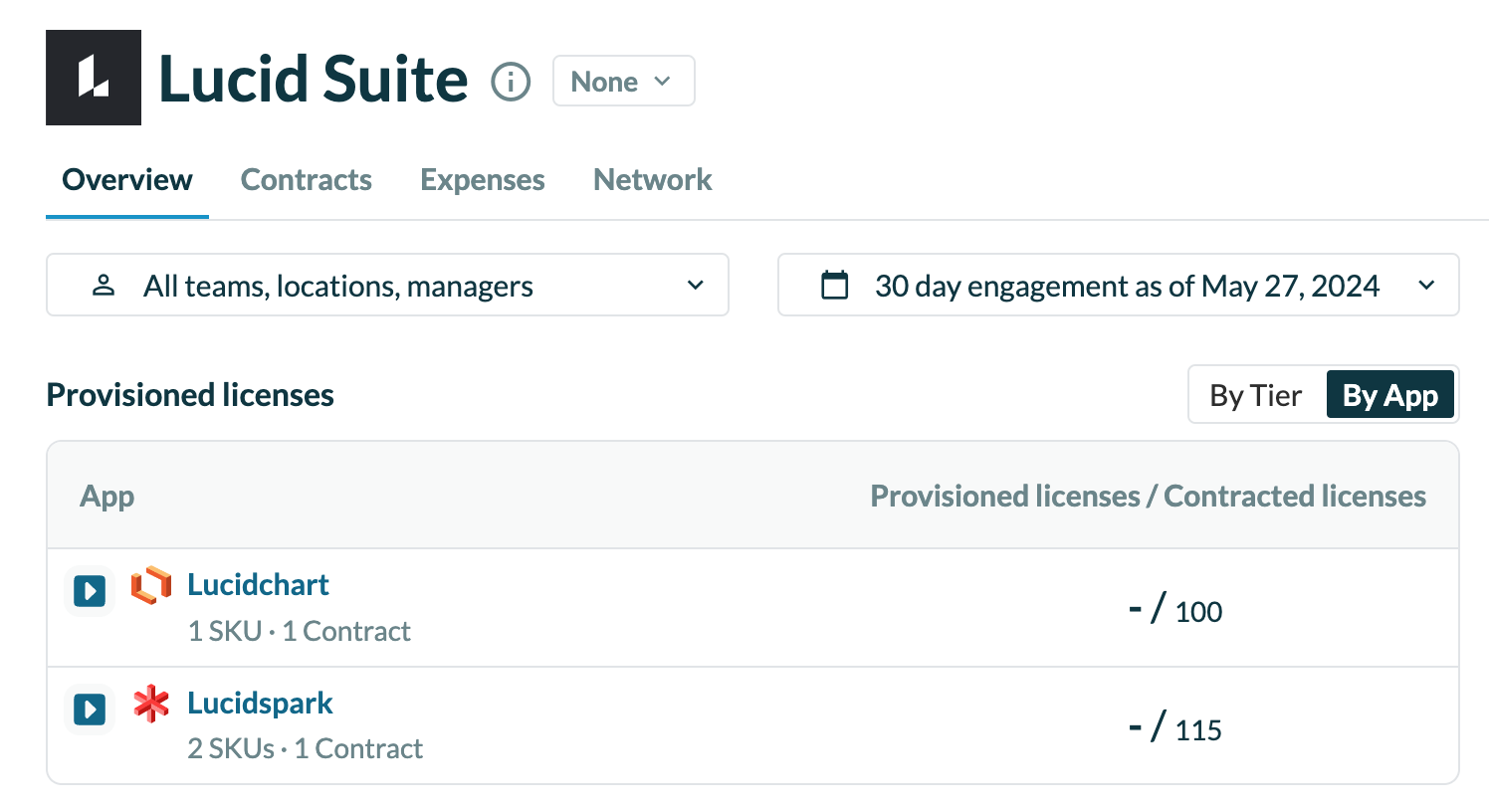Open the None dropdown

pyautogui.click(x=623, y=81)
